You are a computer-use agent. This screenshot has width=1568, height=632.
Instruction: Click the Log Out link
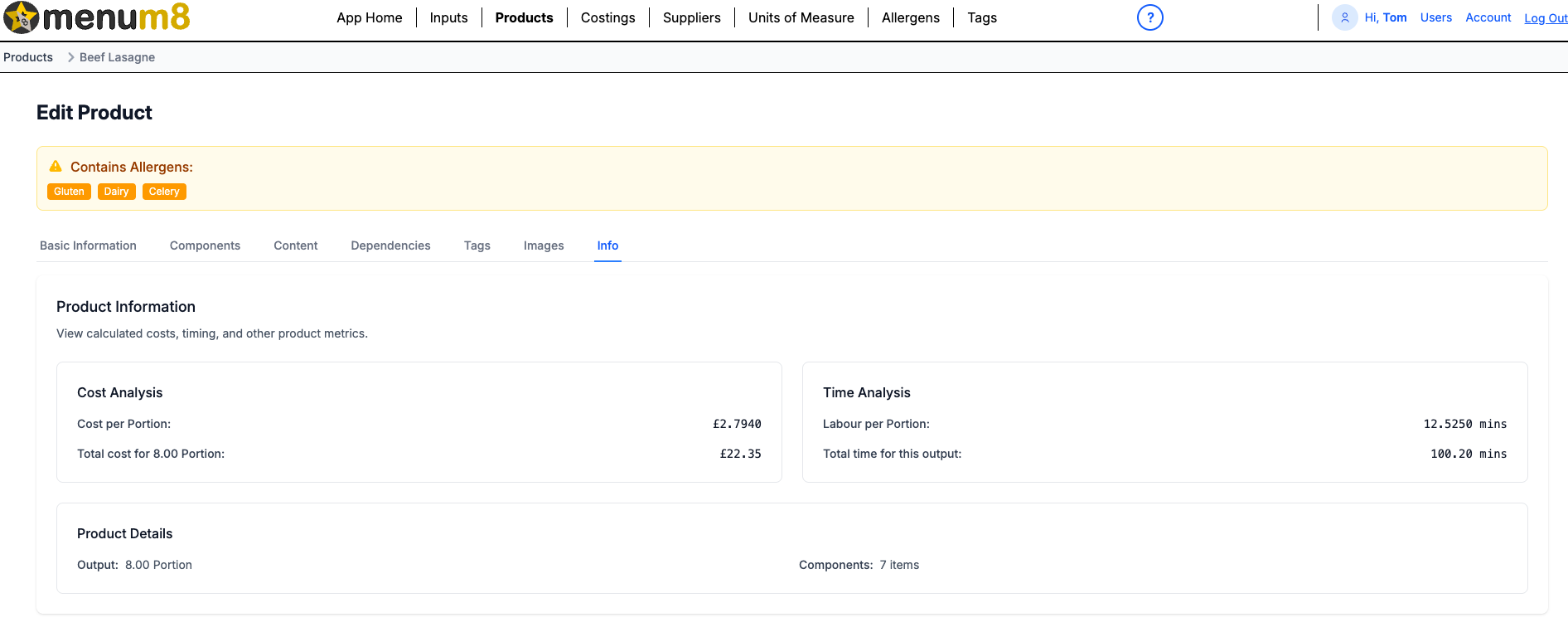coord(1546,18)
